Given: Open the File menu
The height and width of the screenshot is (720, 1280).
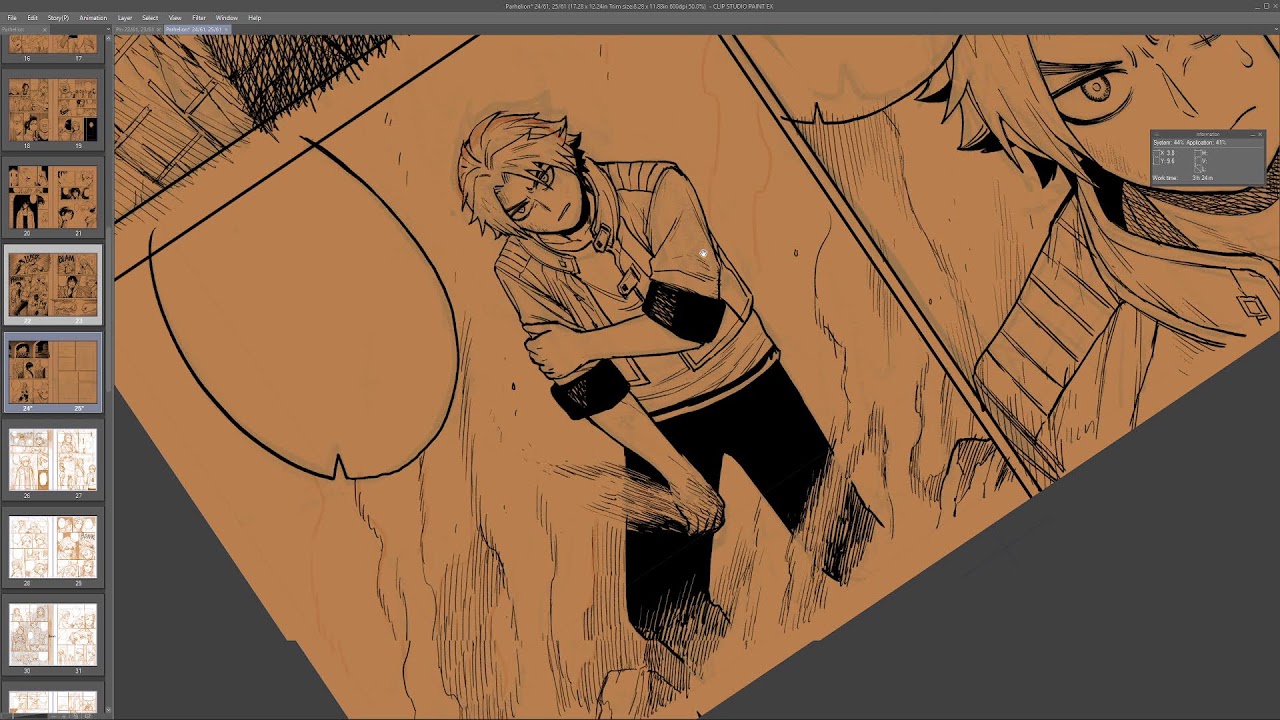Looking at the screenshot, I should (12, 18).
